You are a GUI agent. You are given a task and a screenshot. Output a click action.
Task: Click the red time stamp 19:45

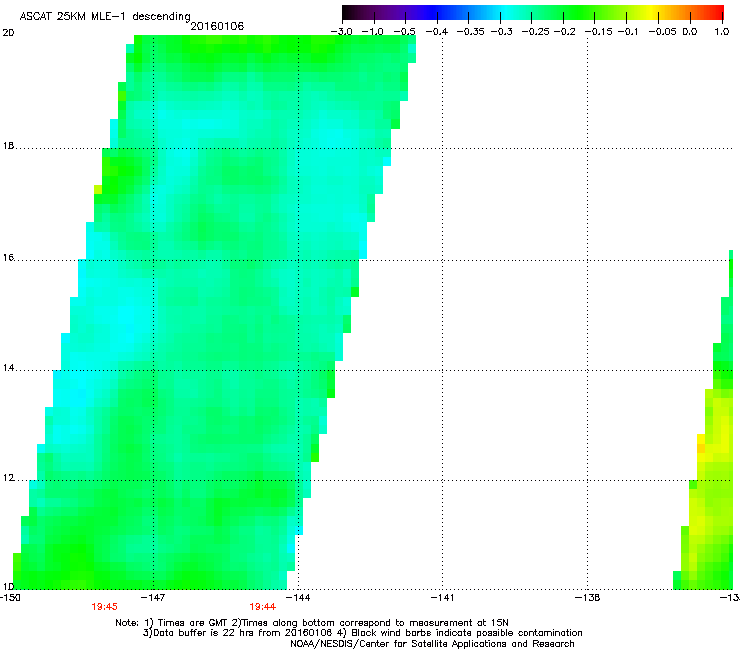tap(104, 607)
